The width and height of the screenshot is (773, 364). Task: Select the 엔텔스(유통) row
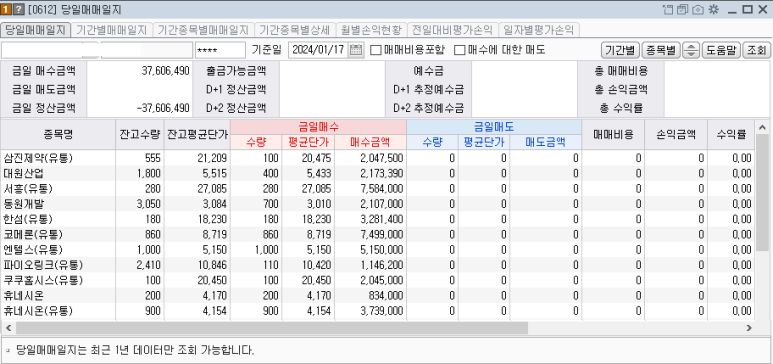click(x=378, y=250)
